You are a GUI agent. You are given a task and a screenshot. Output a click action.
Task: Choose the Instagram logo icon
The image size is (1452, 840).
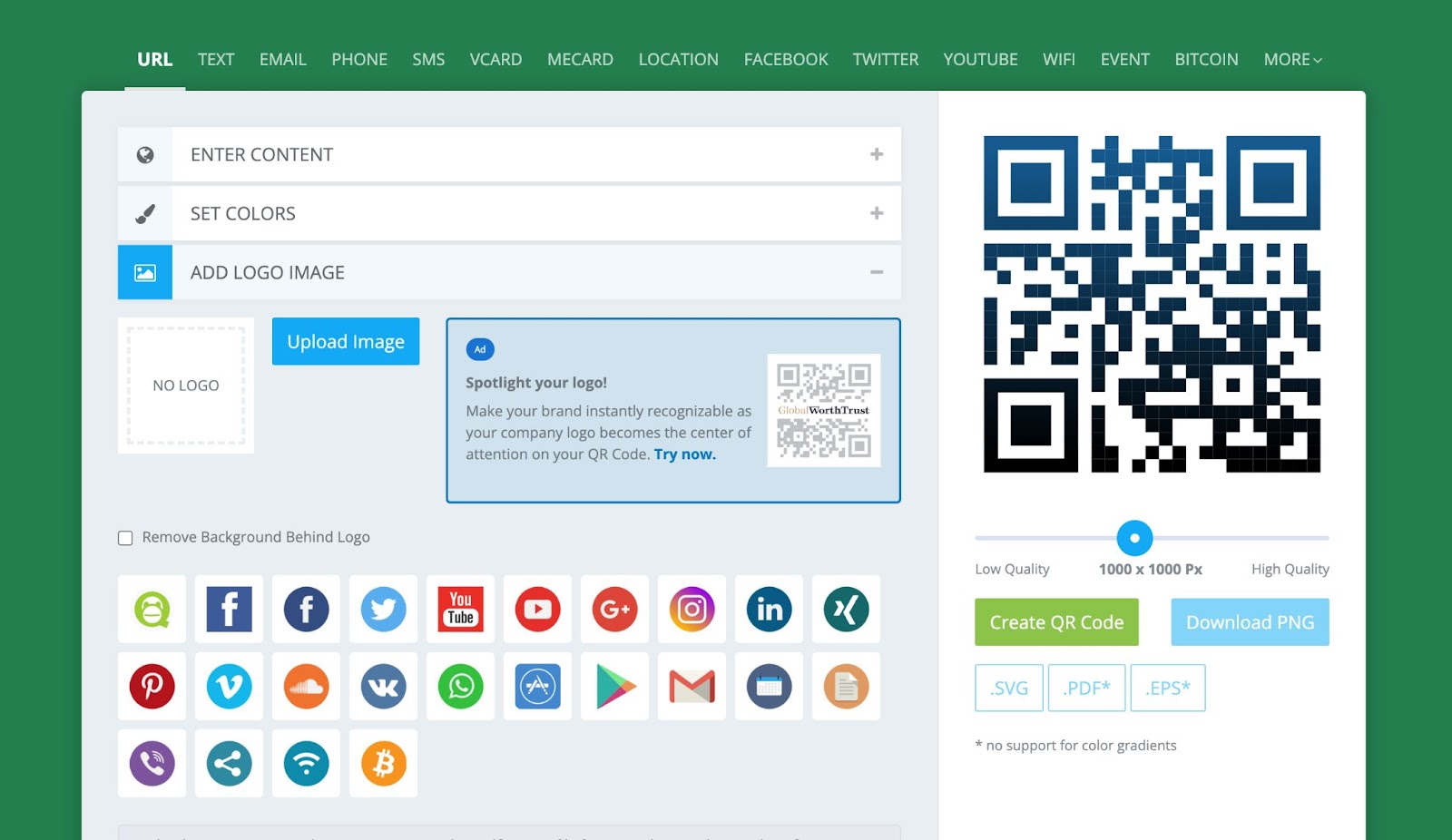pyautogui.click(x=692, y=610)
